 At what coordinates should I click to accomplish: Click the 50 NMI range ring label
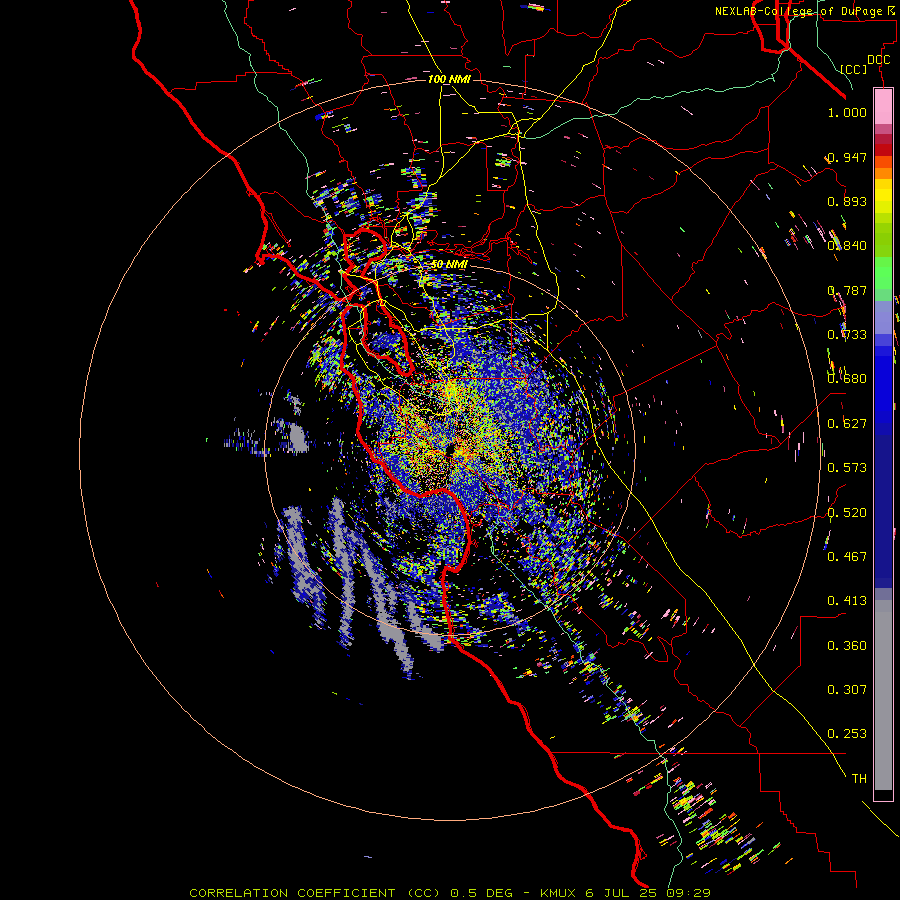point(449,264)
